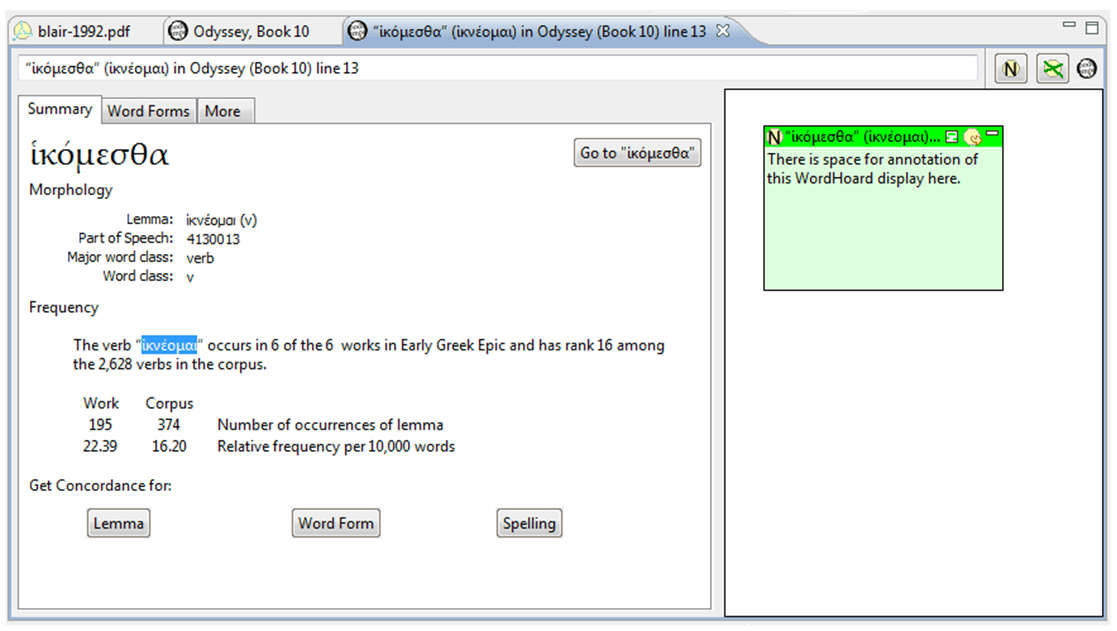The width and height of the screenshot is (1117, 631).
Task: Select the Summary tab
Action: [60, 109]
